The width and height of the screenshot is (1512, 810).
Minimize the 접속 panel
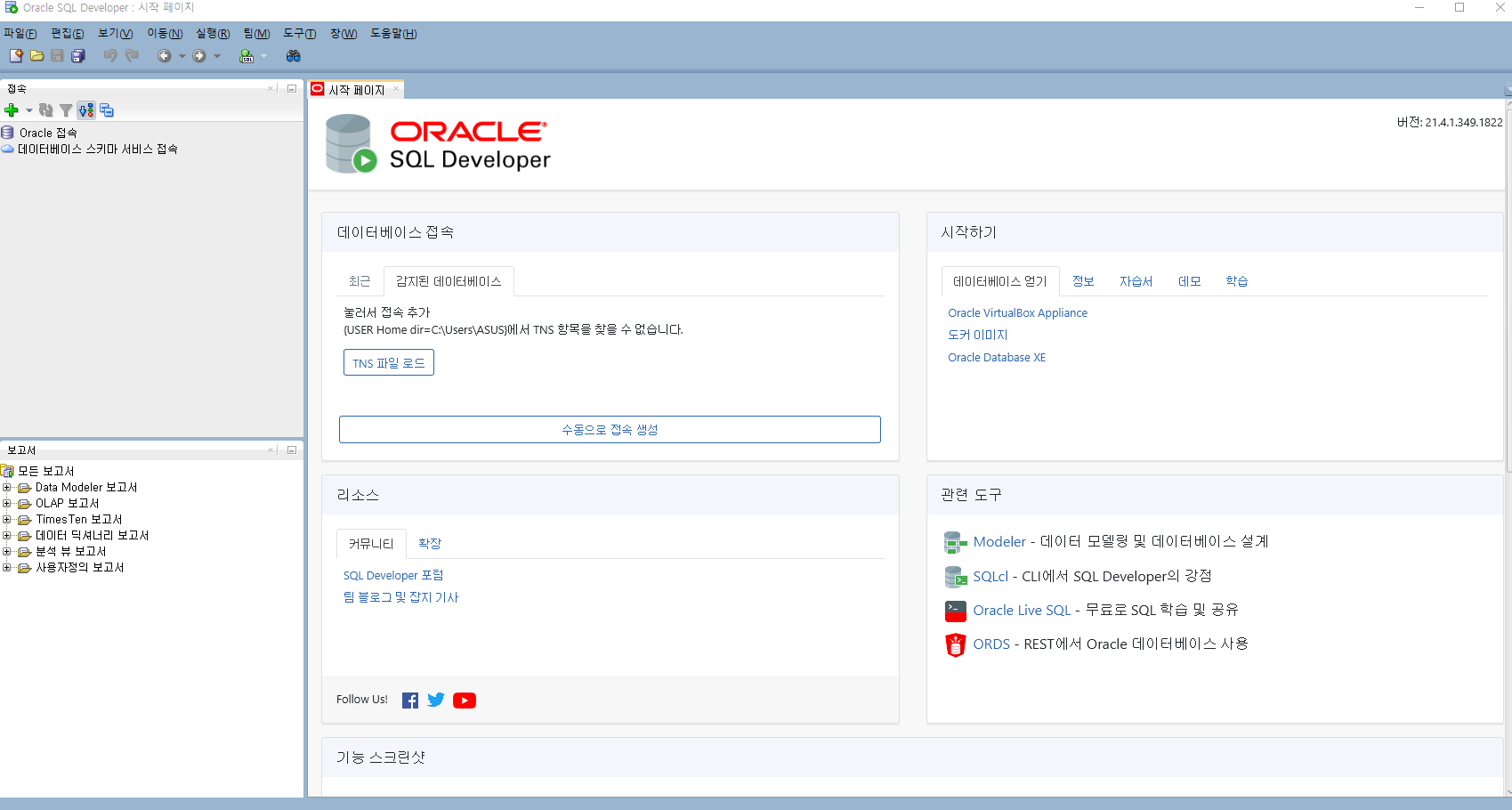[x=291, y=88]
